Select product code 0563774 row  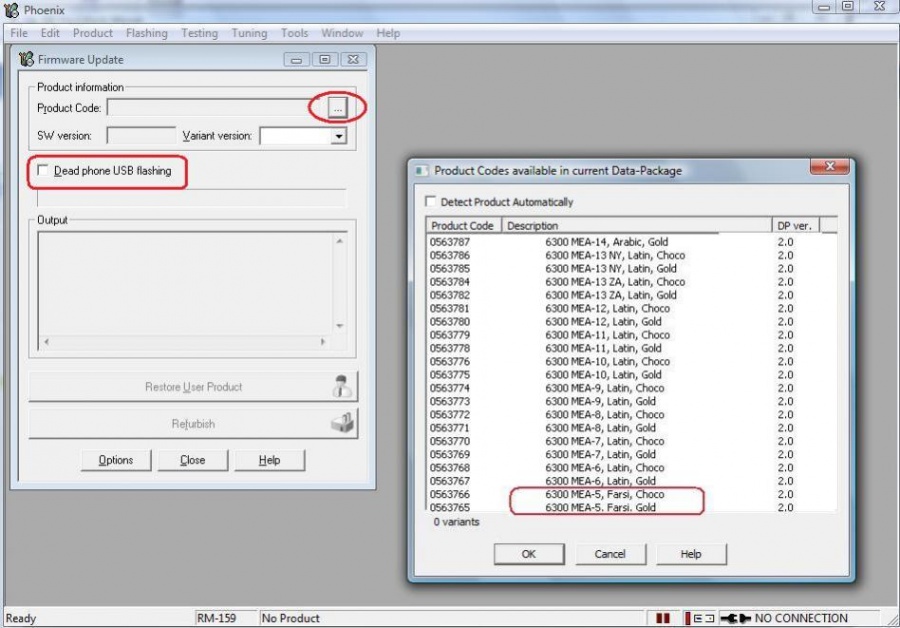(631, 388)
